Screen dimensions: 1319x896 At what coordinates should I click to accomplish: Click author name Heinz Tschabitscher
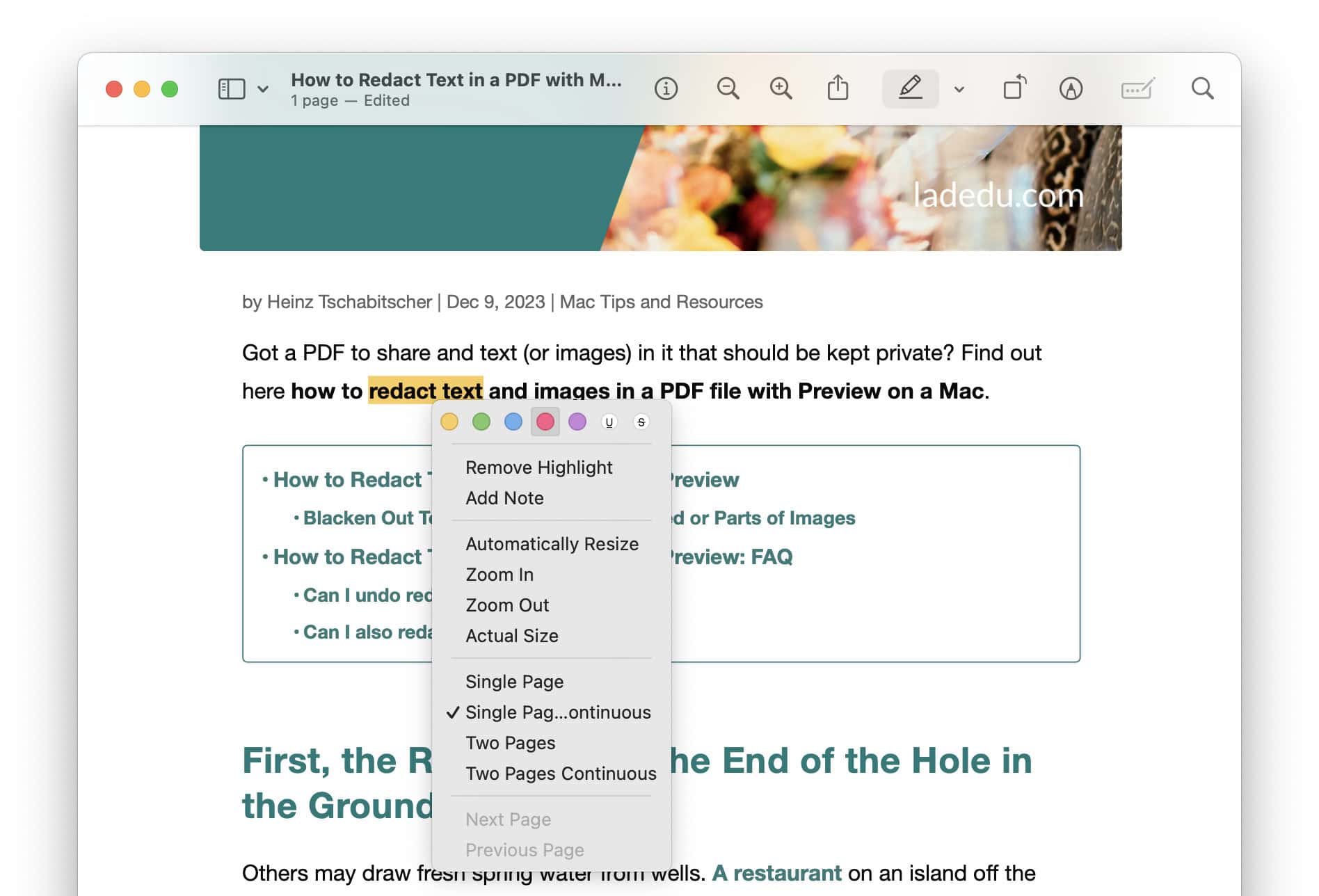[349, 302]
